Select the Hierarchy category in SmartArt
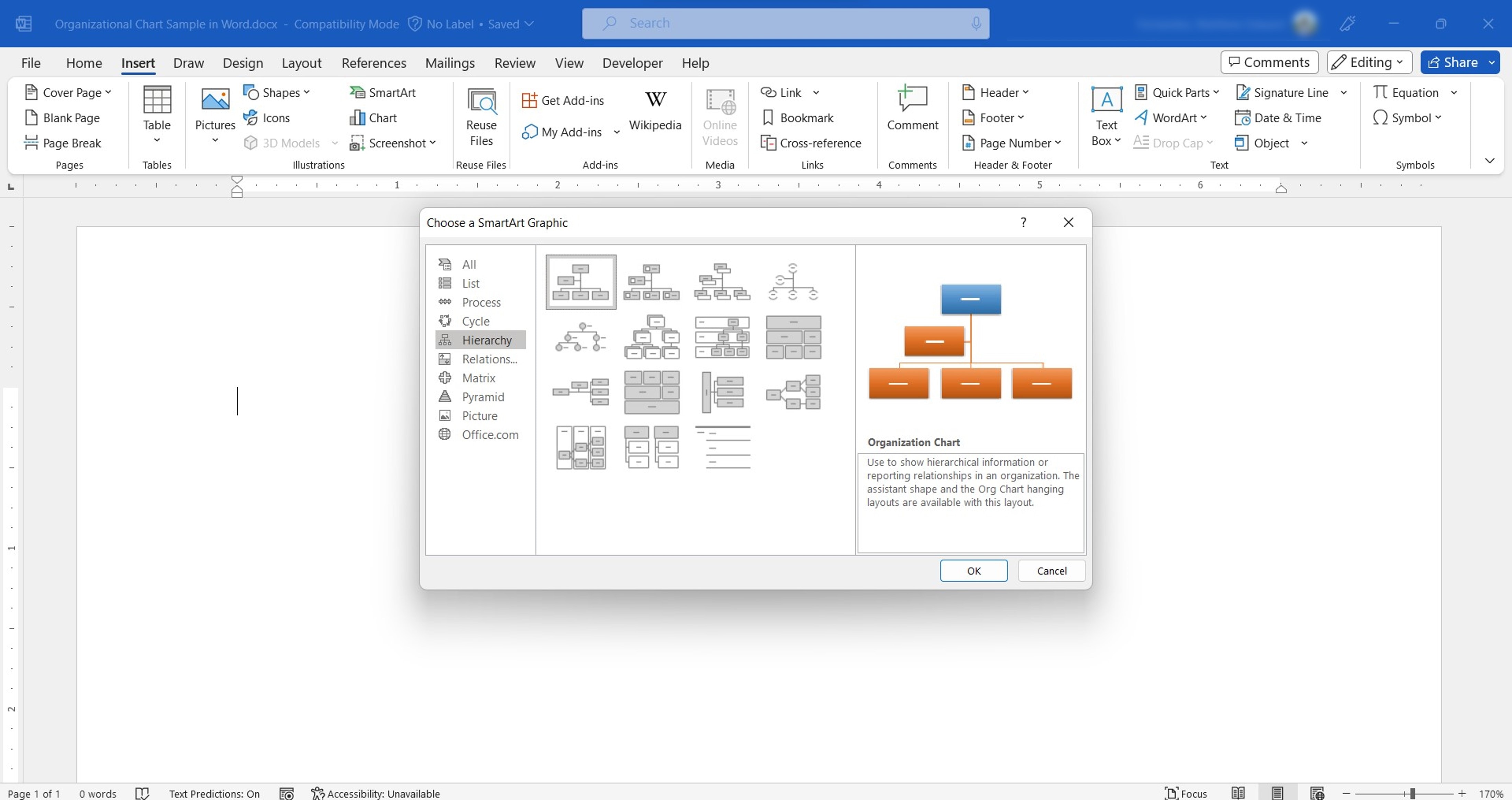 tap(486, 339)
